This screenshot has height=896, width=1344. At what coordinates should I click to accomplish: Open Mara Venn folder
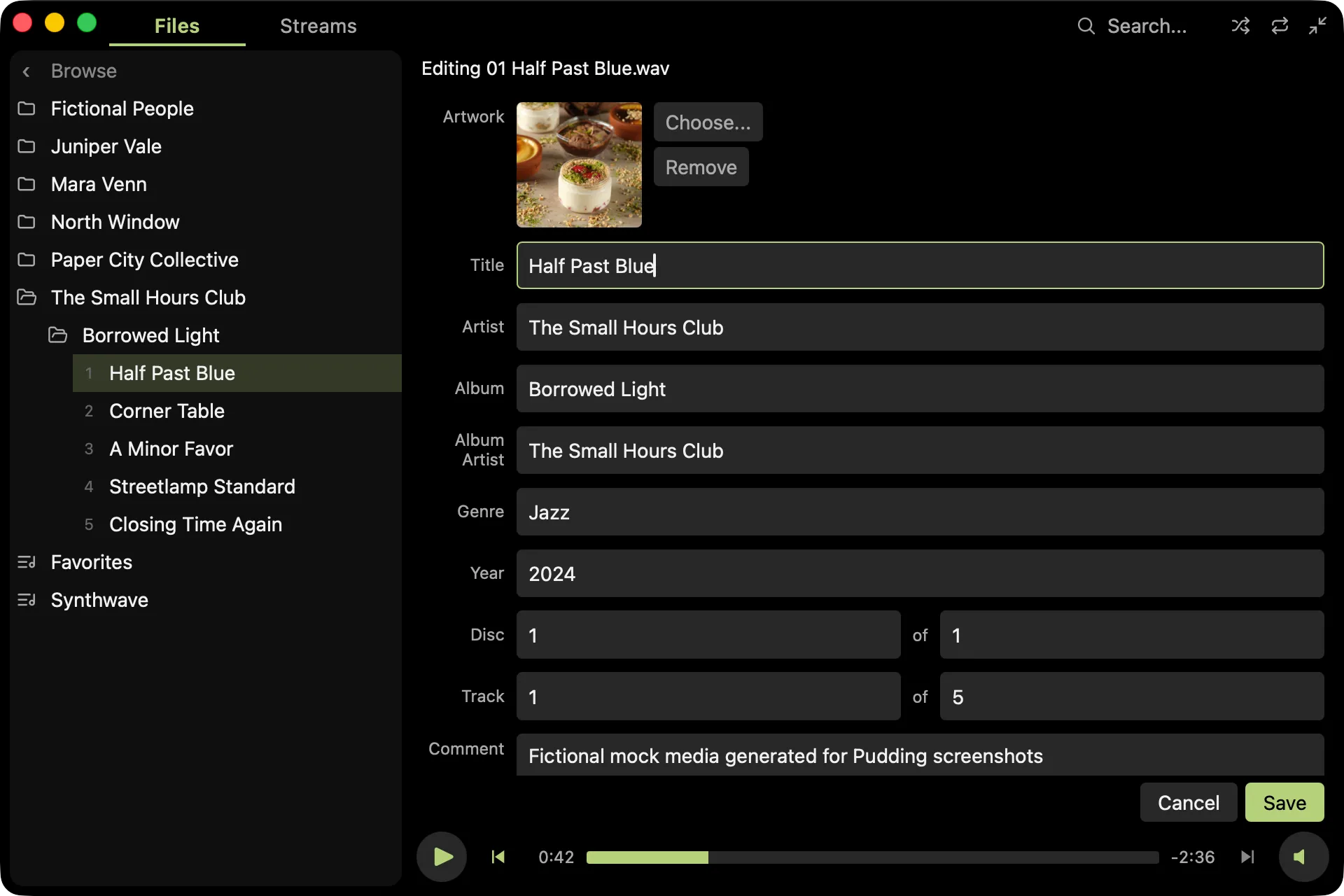click(x=206, y=184)
